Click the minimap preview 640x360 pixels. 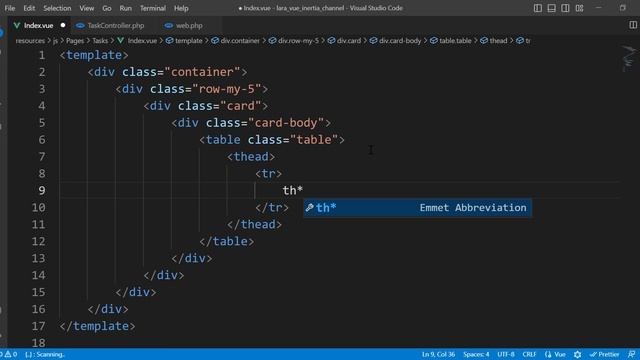(629, 58)
